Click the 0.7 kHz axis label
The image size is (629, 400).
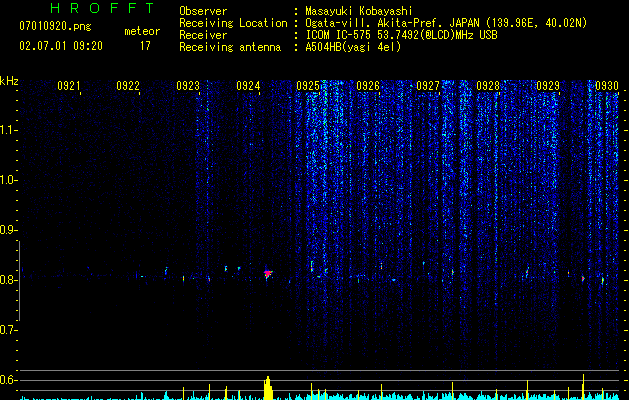pos(9,330)
